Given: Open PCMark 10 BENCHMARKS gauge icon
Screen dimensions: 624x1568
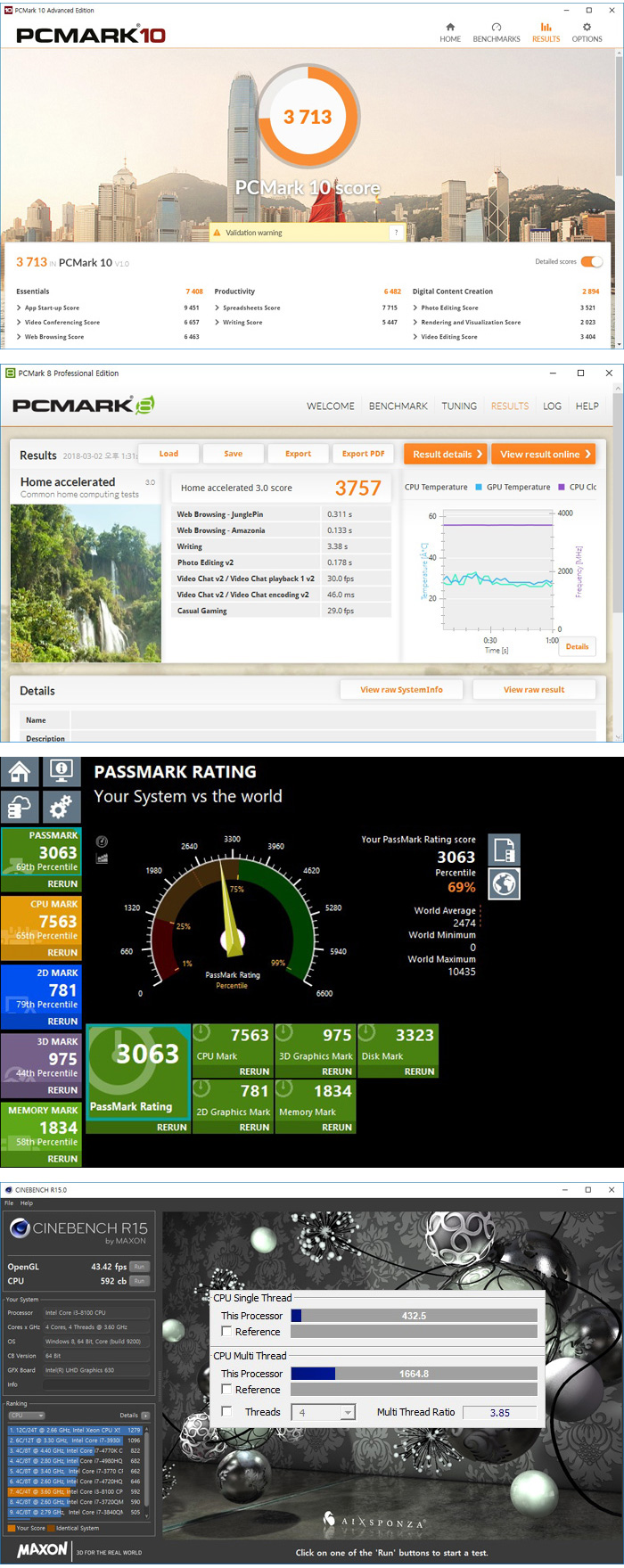Looking at the screenshot, I should 497,27.
